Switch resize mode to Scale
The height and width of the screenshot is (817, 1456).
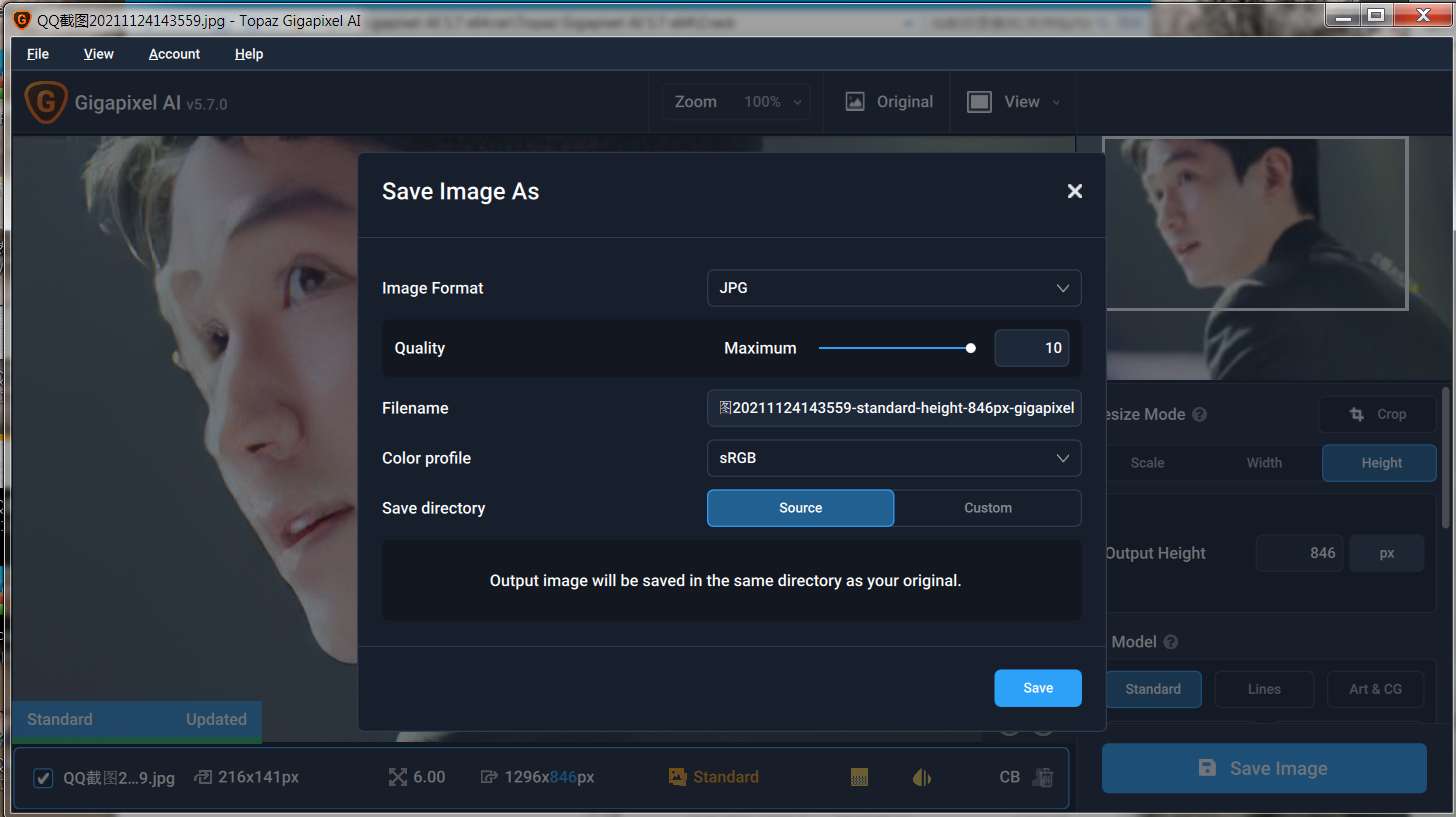click(1147, 463)
